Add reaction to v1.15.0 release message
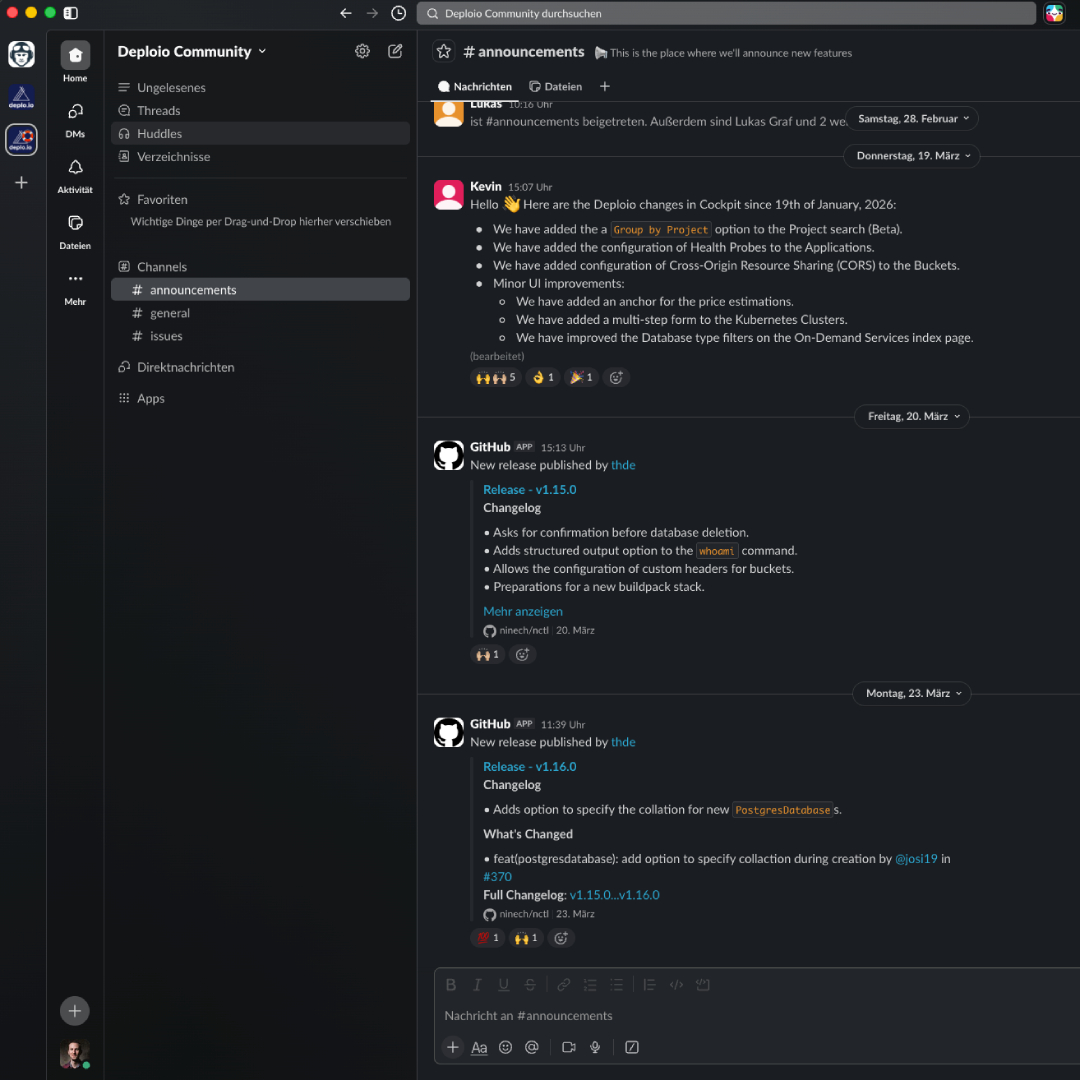The image size is (1080, 1080). [x=522, y=654]
